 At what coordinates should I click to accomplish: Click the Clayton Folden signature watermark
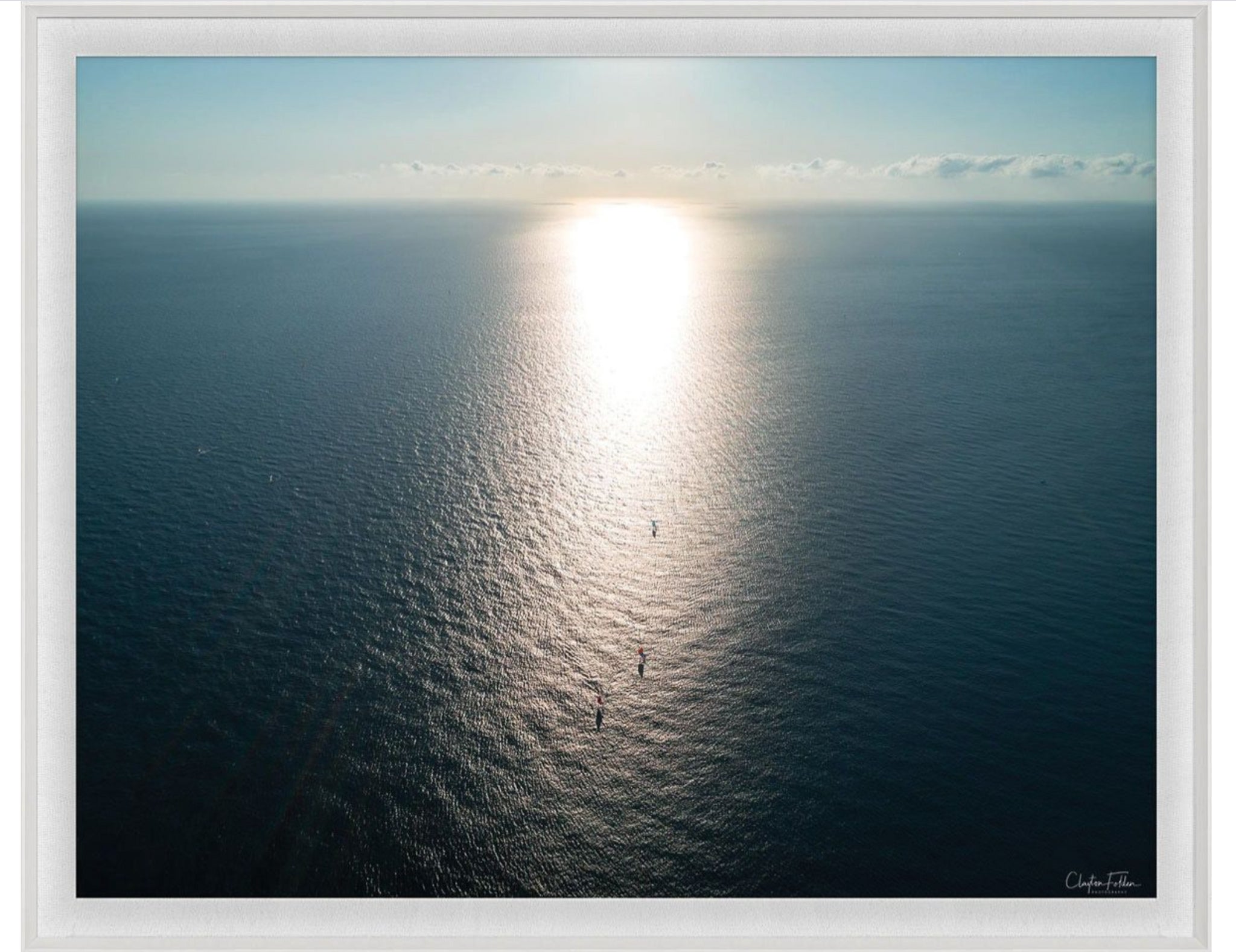1102,881
